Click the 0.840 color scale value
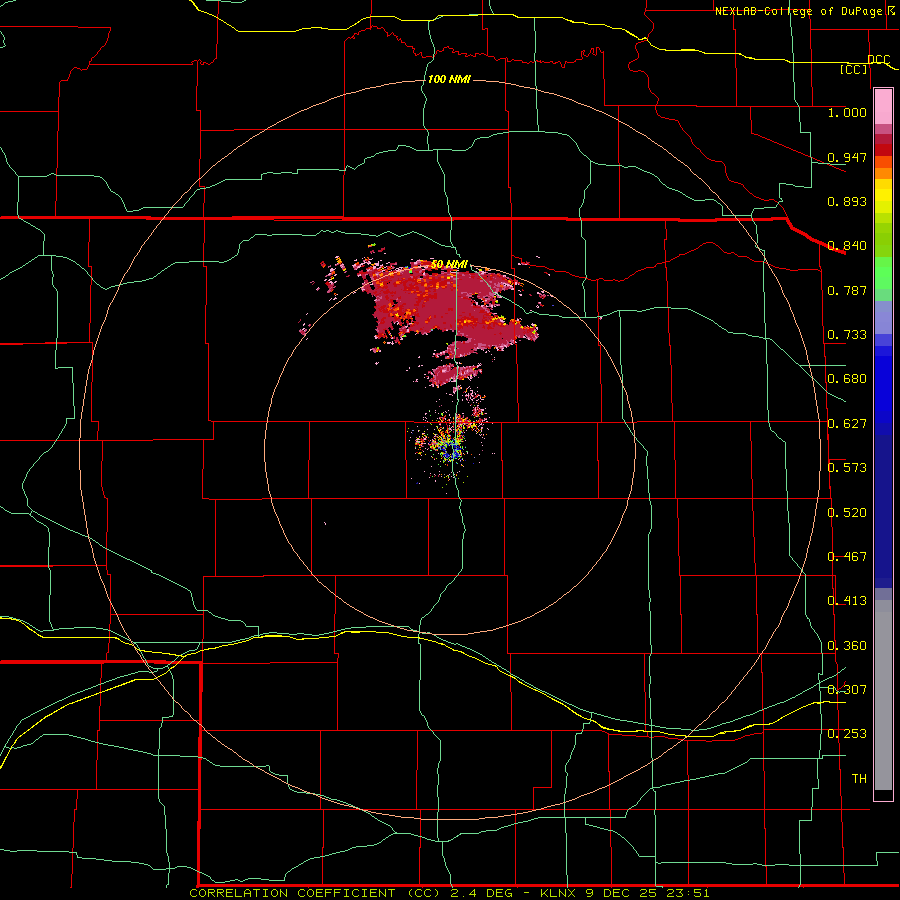The width and height of the screenshot is (900, 900). pyautogui.click(x=847, y=246)
